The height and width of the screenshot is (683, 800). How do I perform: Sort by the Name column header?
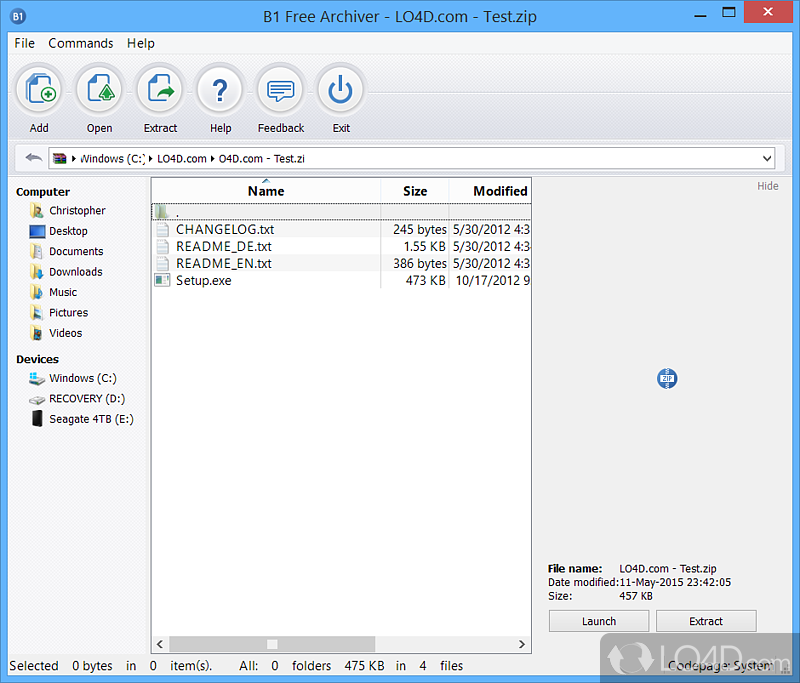[x=266, y=191]
